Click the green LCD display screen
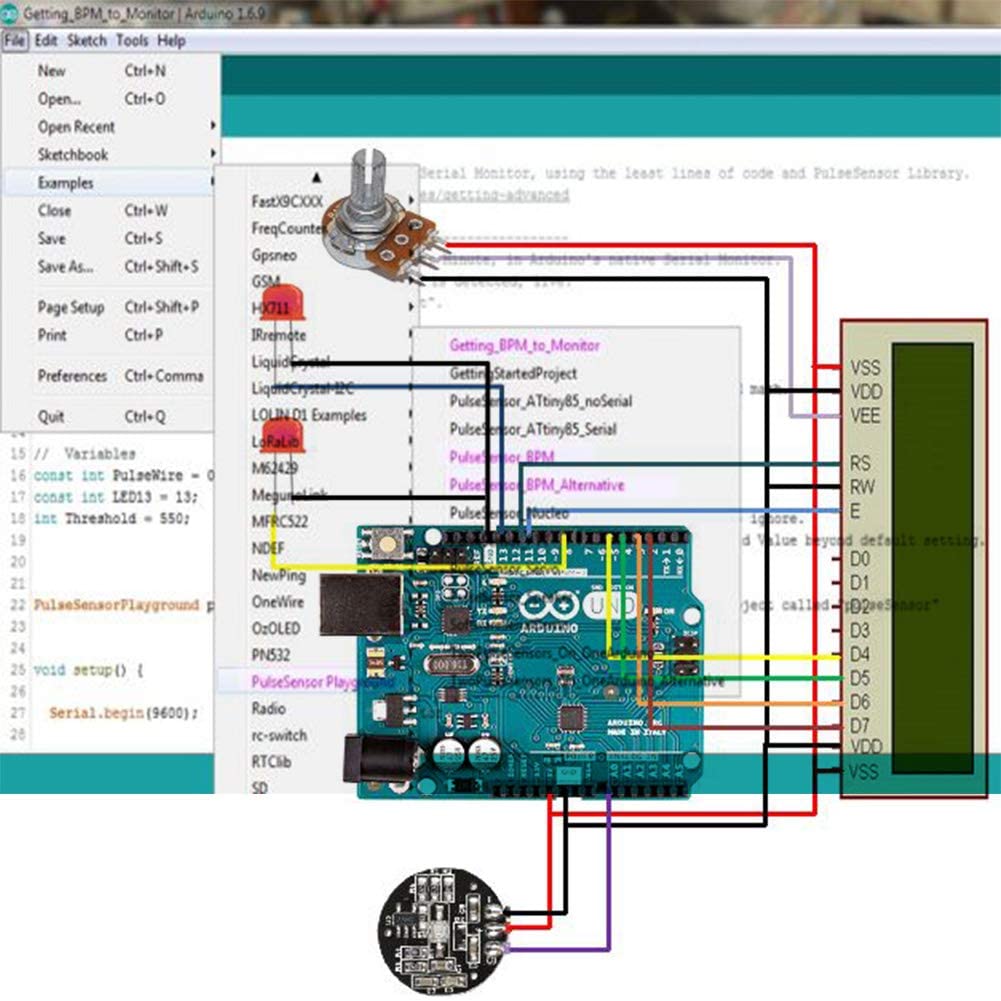The width and height of the screenshot is (1001, 1001). [x=931, y=558]
